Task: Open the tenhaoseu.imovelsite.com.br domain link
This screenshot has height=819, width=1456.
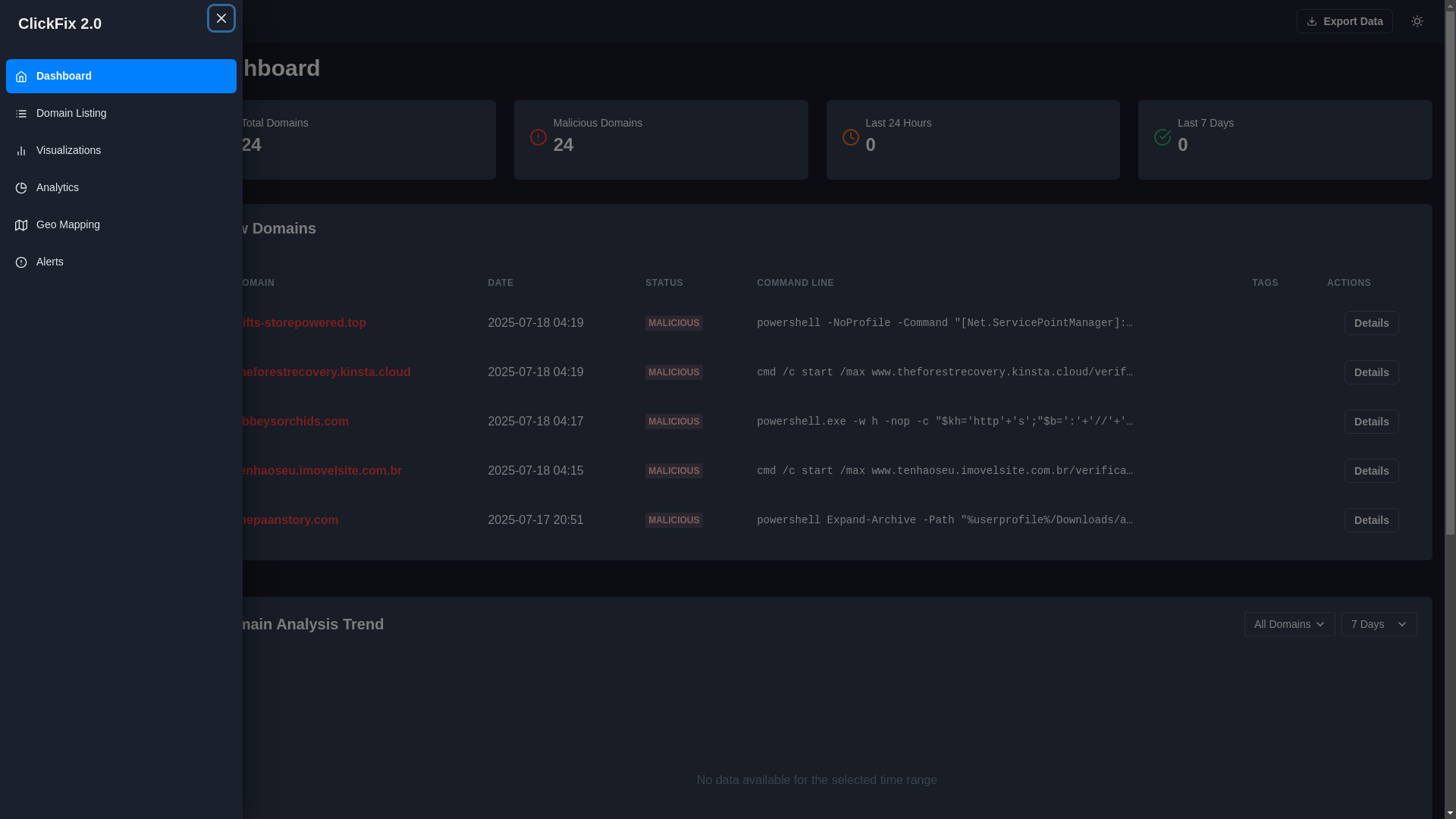Action: click(x=322, y=471)
